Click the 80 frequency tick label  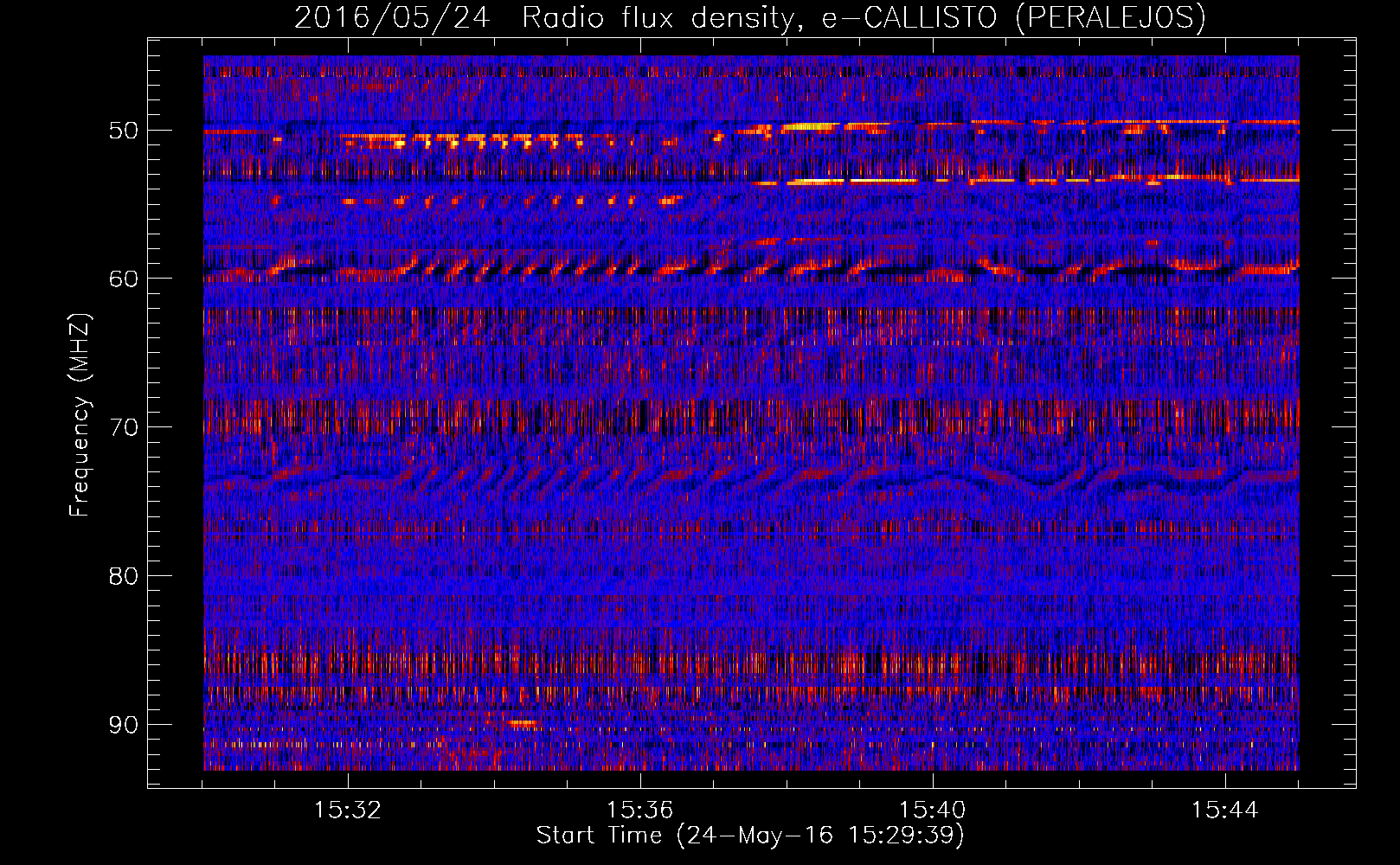click(x=124, y=576)
